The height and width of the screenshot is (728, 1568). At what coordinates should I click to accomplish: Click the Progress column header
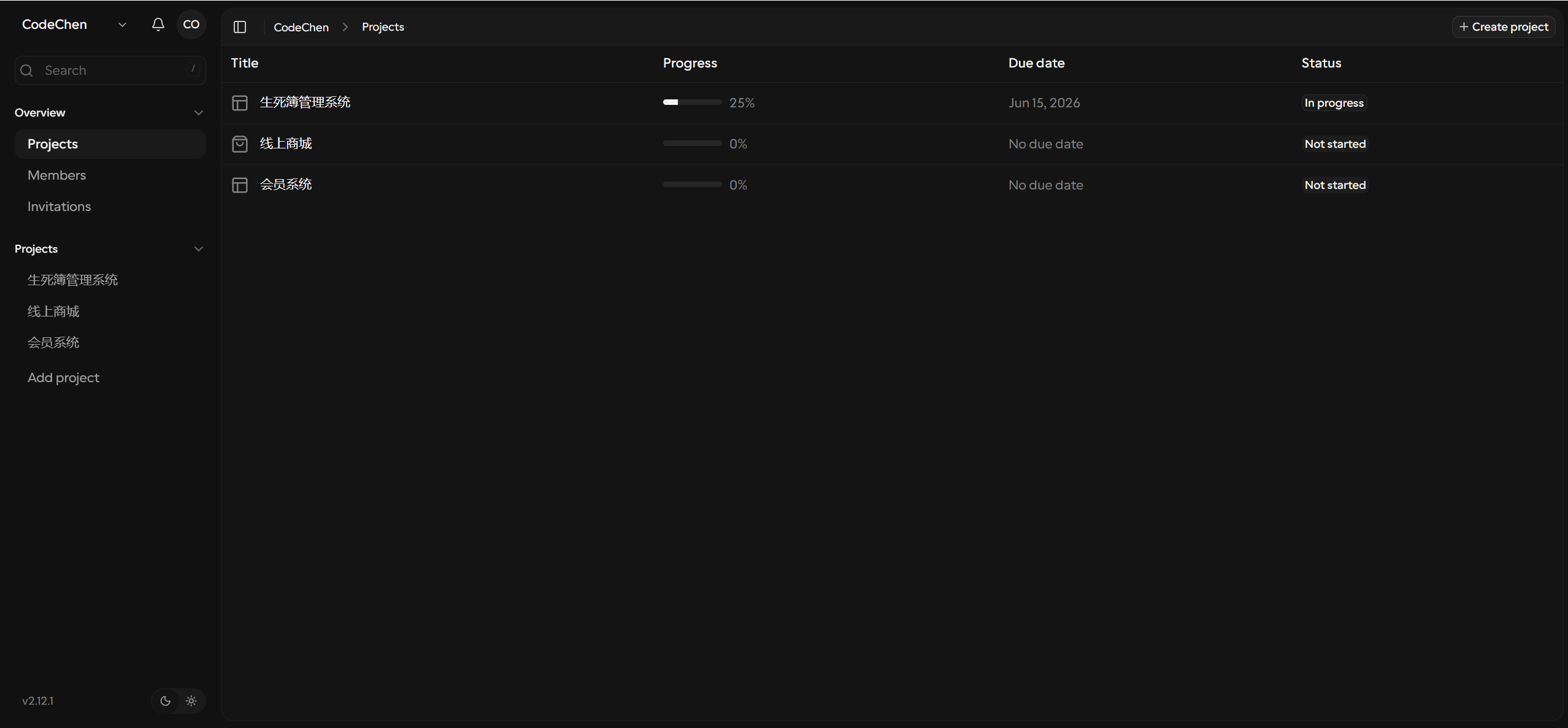[690, 63]
